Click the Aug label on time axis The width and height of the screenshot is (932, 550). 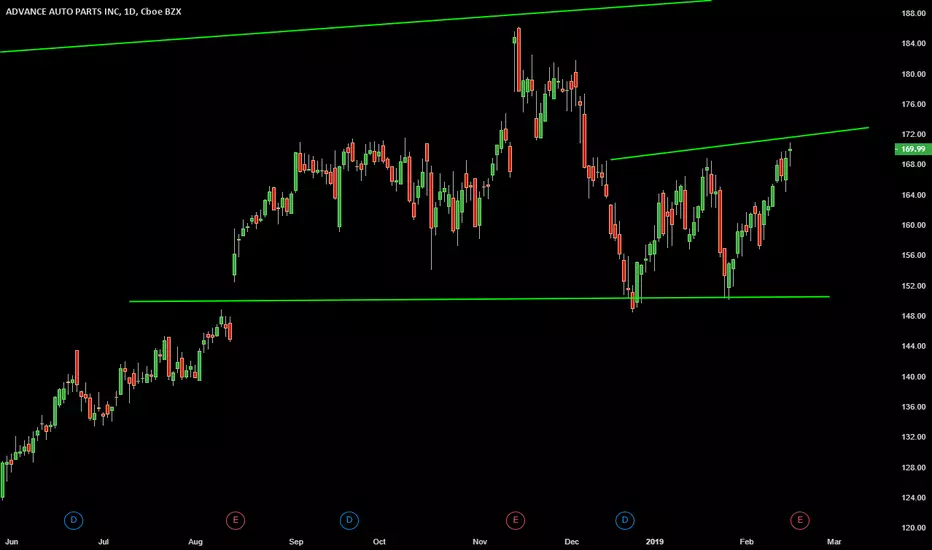[195, 542]
